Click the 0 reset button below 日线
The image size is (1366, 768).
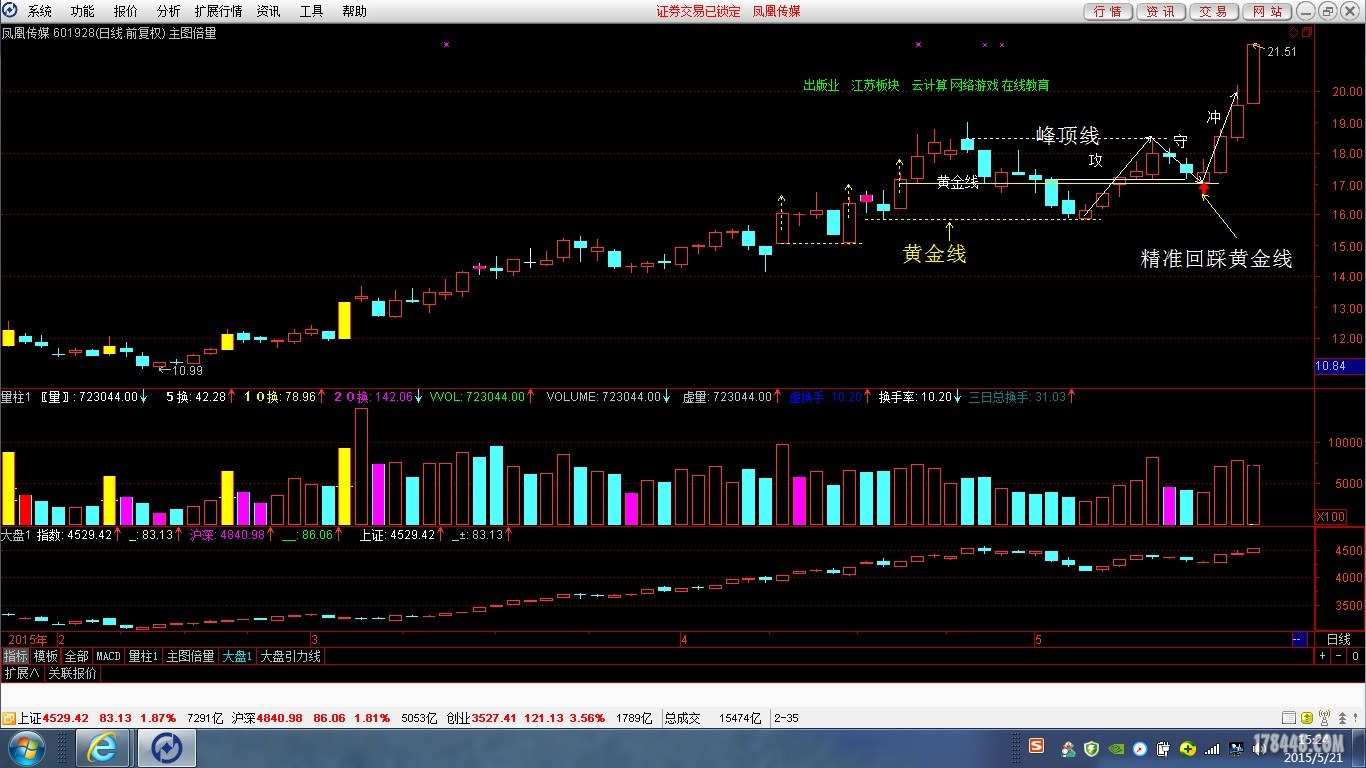coord(1355,656)
